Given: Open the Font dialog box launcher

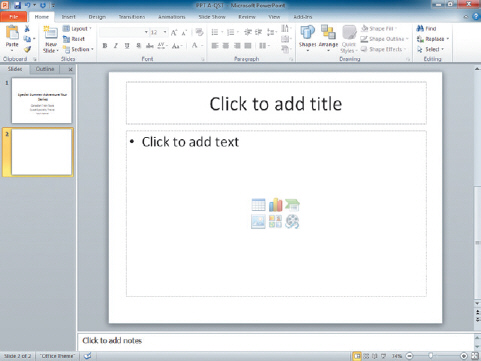Looking at the screenshot, I should tap(202, 59).
